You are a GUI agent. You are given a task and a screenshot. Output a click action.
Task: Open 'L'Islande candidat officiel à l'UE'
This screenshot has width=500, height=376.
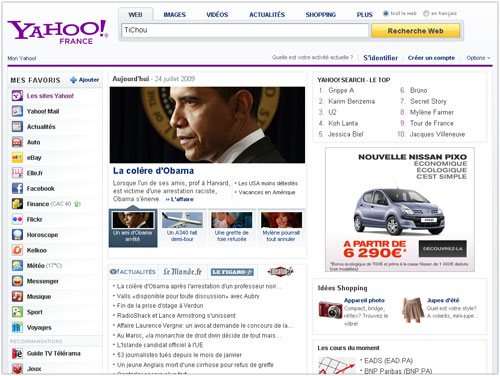point(160,345)
